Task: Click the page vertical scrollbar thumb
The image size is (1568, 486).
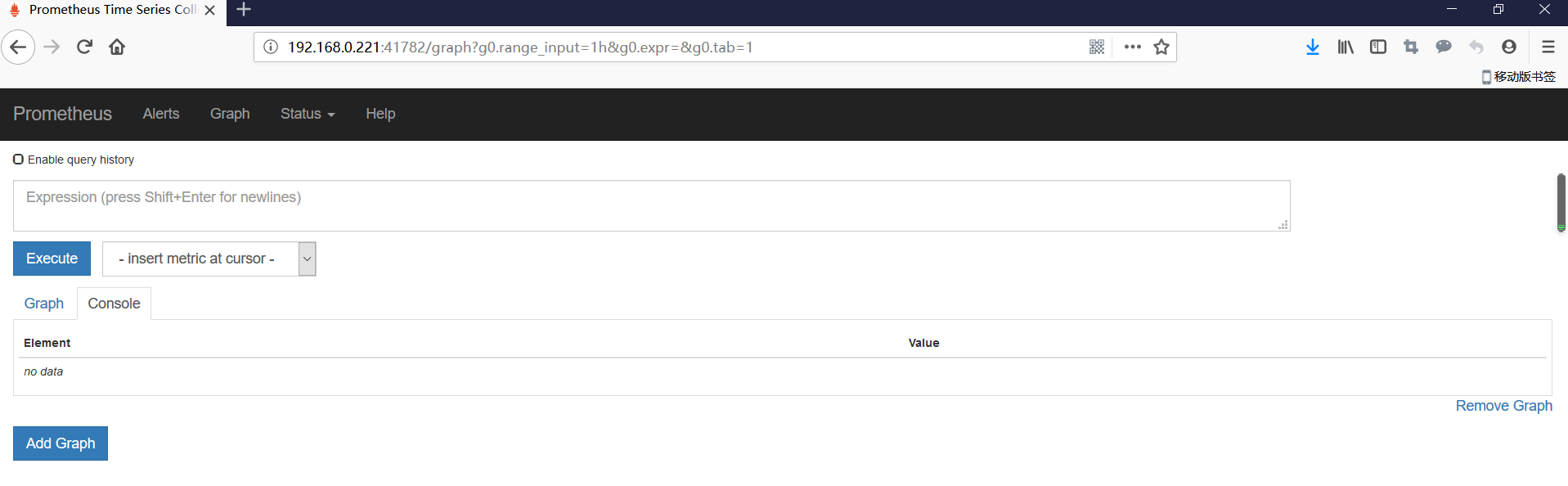Action: [x=1561, y=202]
